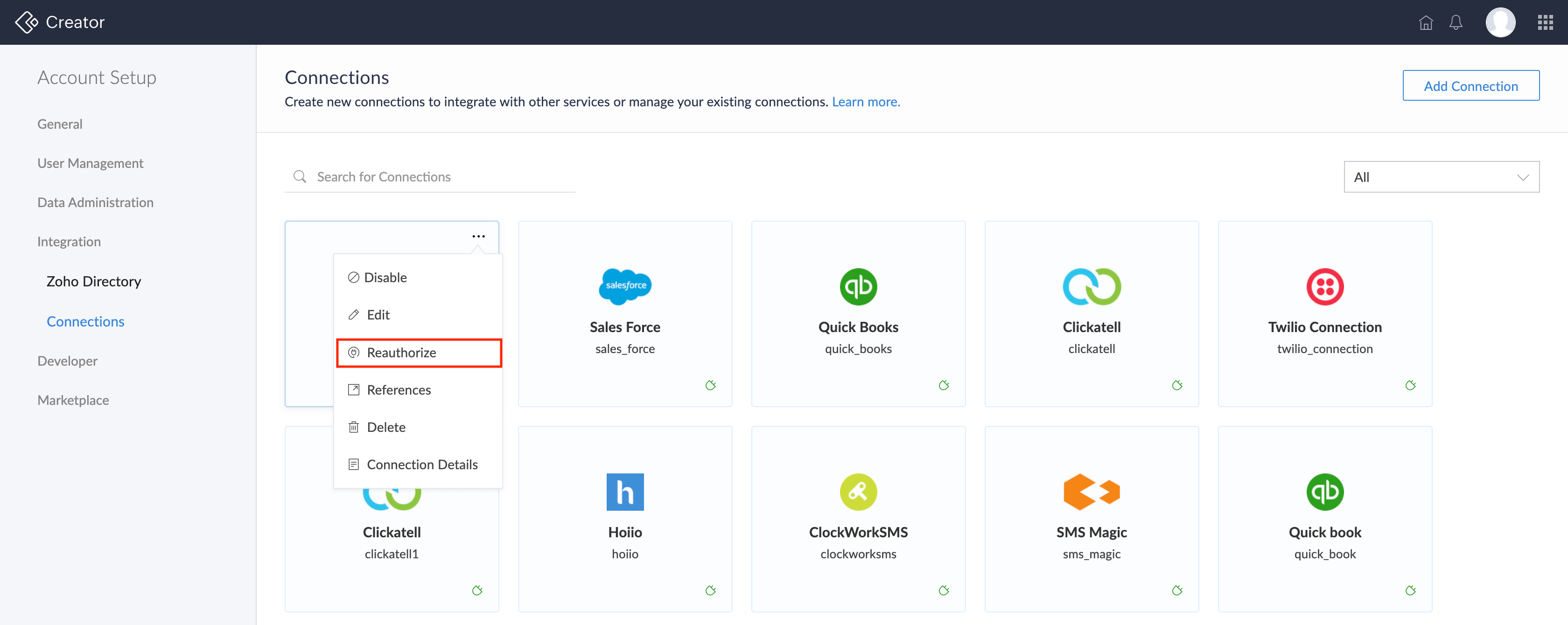Image resolution: width=1568 pixels, height=625 pixels.
Task: Open the user profile avatar
Action: click(x=1500, y=22)
